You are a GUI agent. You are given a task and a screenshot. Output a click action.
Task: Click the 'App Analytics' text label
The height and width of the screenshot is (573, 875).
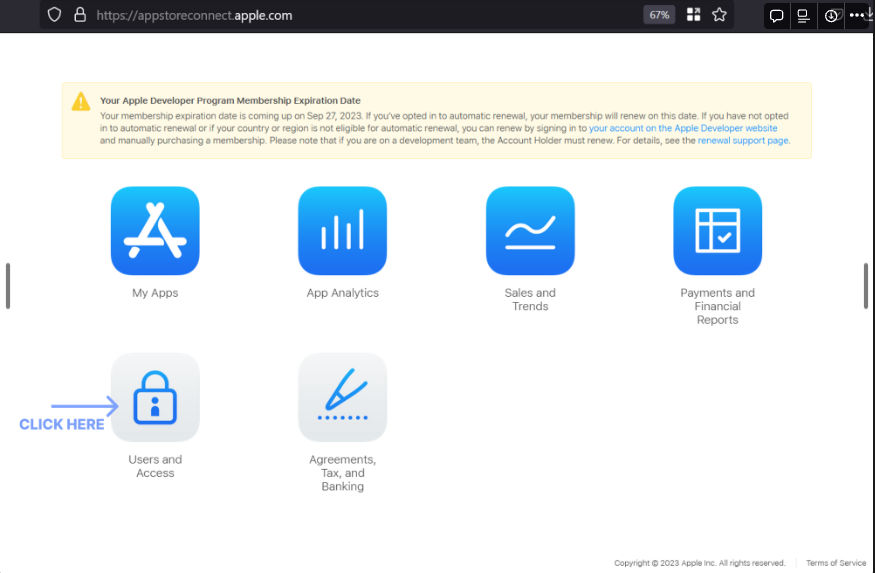tap(343, 293)
